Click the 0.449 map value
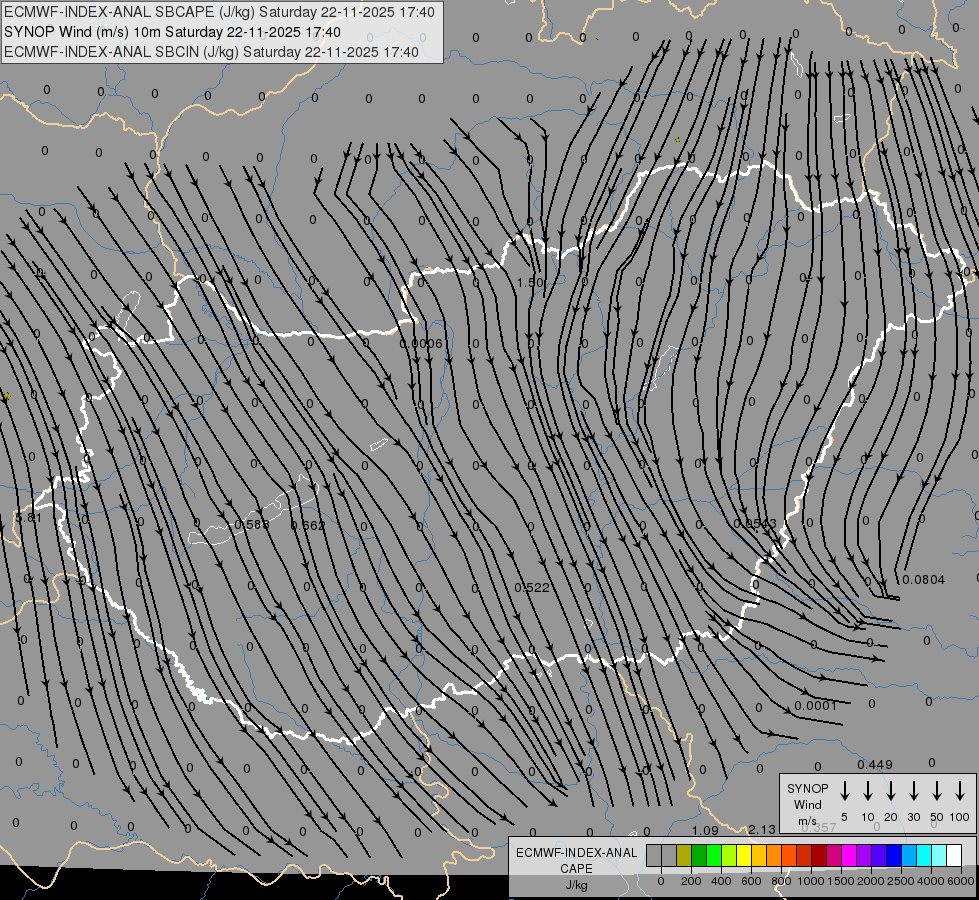979x900 pixels. pos(875,764)
